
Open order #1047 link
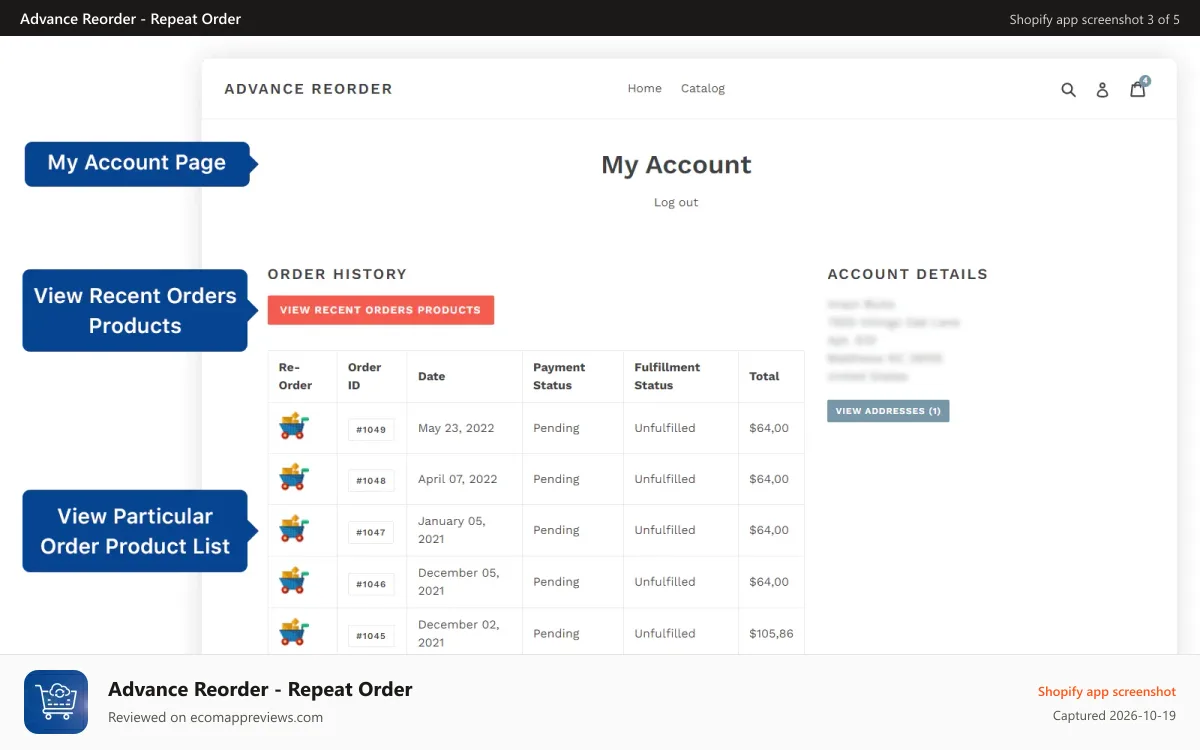pos(371,532)
